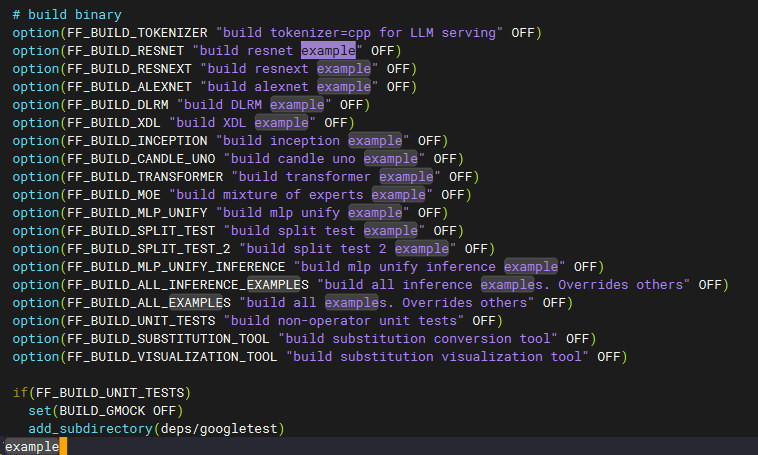This screenshot has width=758, height=455.
Task: Click example match in the ALEXNET line
Action: pyautogui.click(x=344, y=87)
